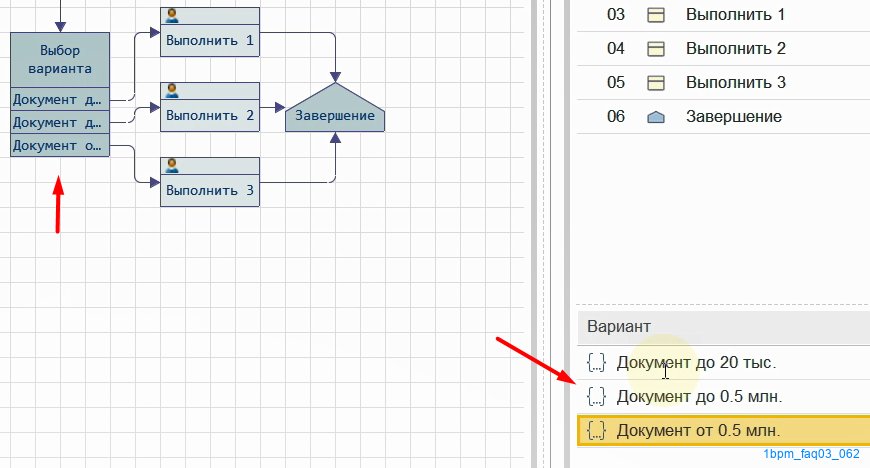870x468 pixels.
Task: Click the braces icon beside Документ до 20 тыс.
Action: (x=596, y=363)
